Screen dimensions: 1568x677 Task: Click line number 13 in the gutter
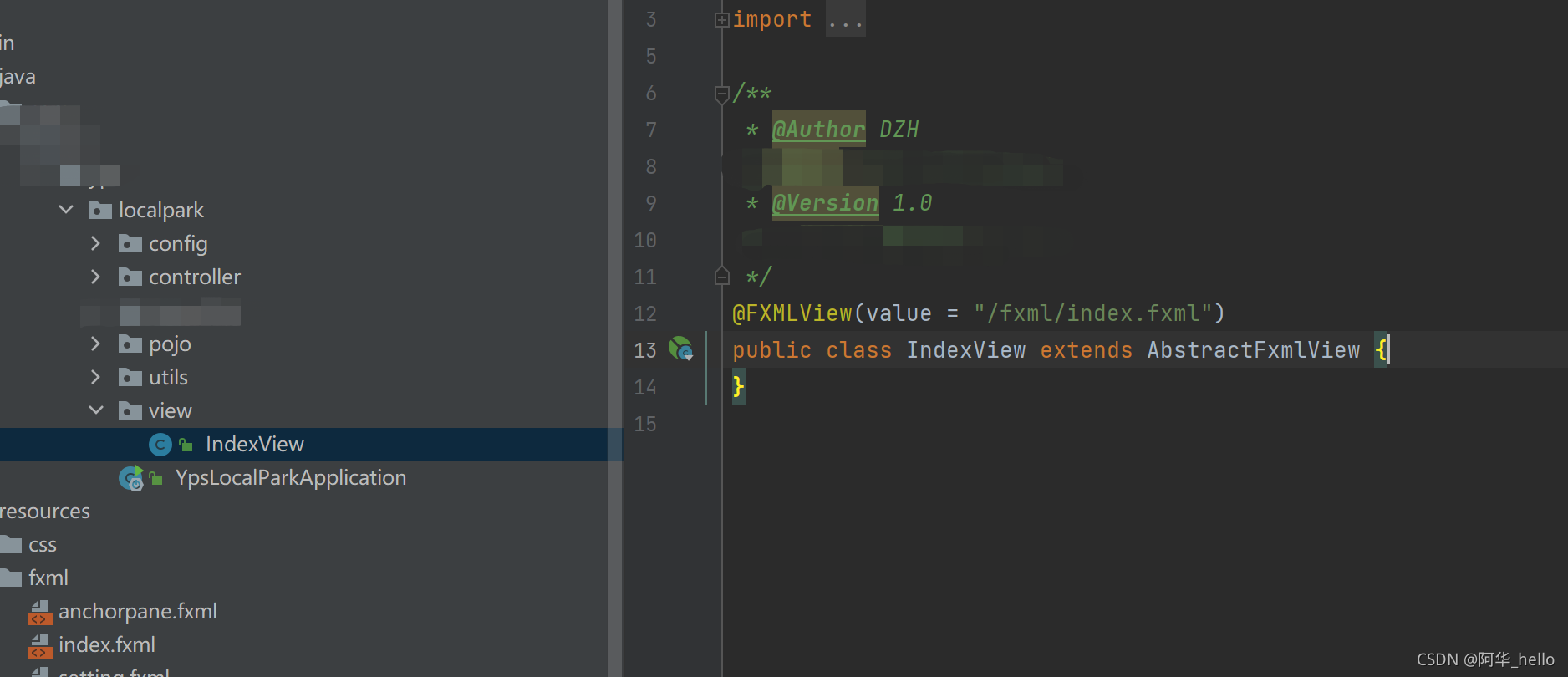coord(645,350)
